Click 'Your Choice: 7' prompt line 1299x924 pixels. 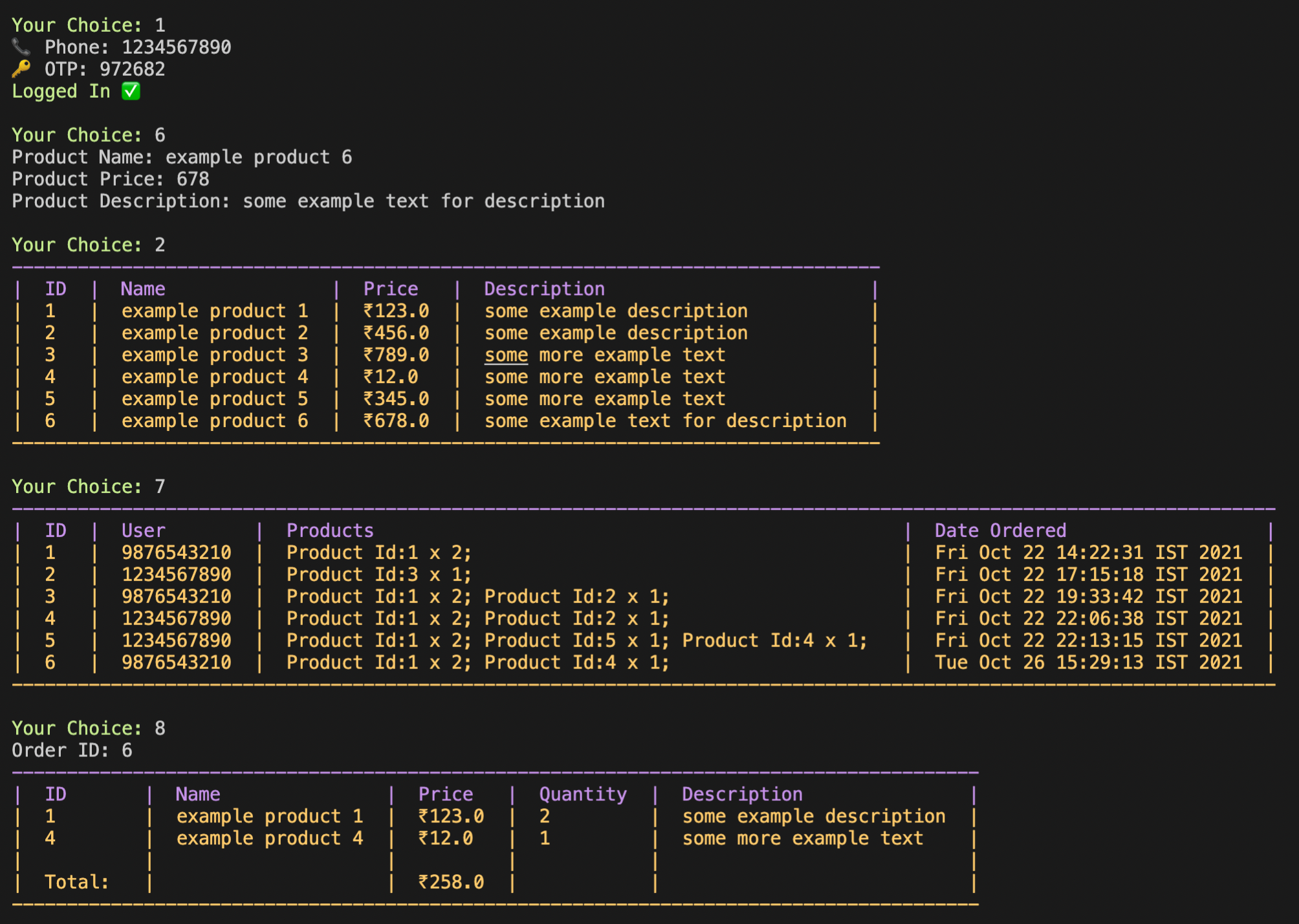(89, 487)
